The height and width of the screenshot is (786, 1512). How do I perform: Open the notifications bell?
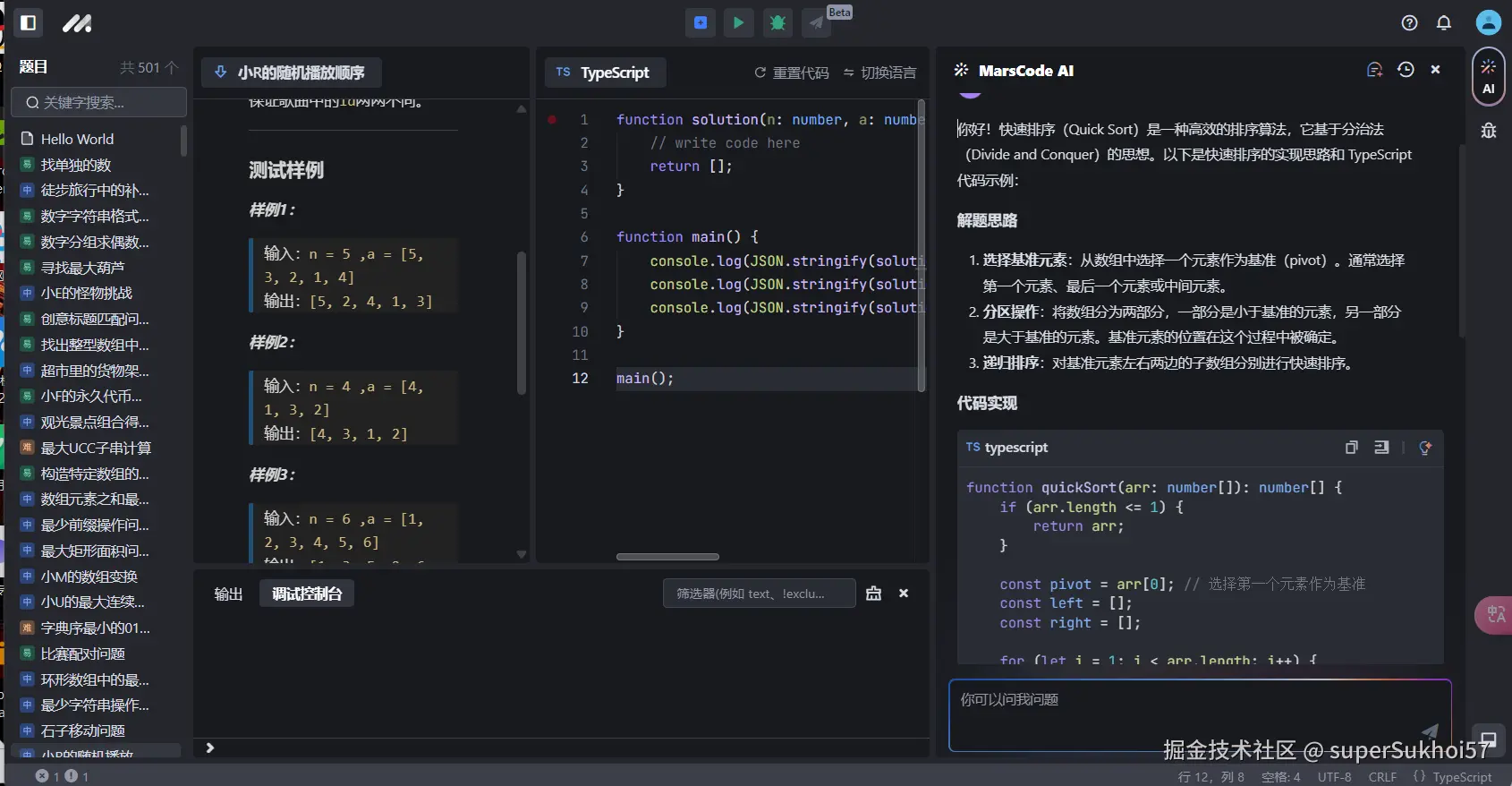1443,23
